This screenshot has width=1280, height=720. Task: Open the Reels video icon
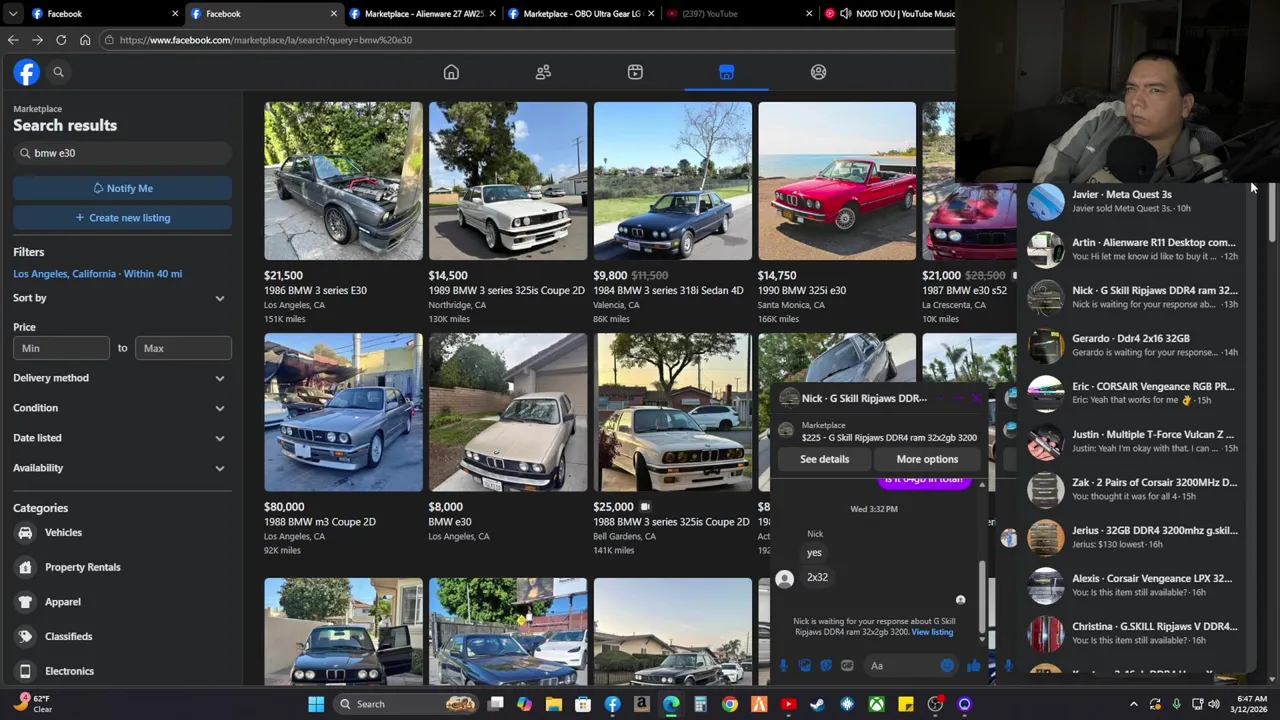point(635,72)
